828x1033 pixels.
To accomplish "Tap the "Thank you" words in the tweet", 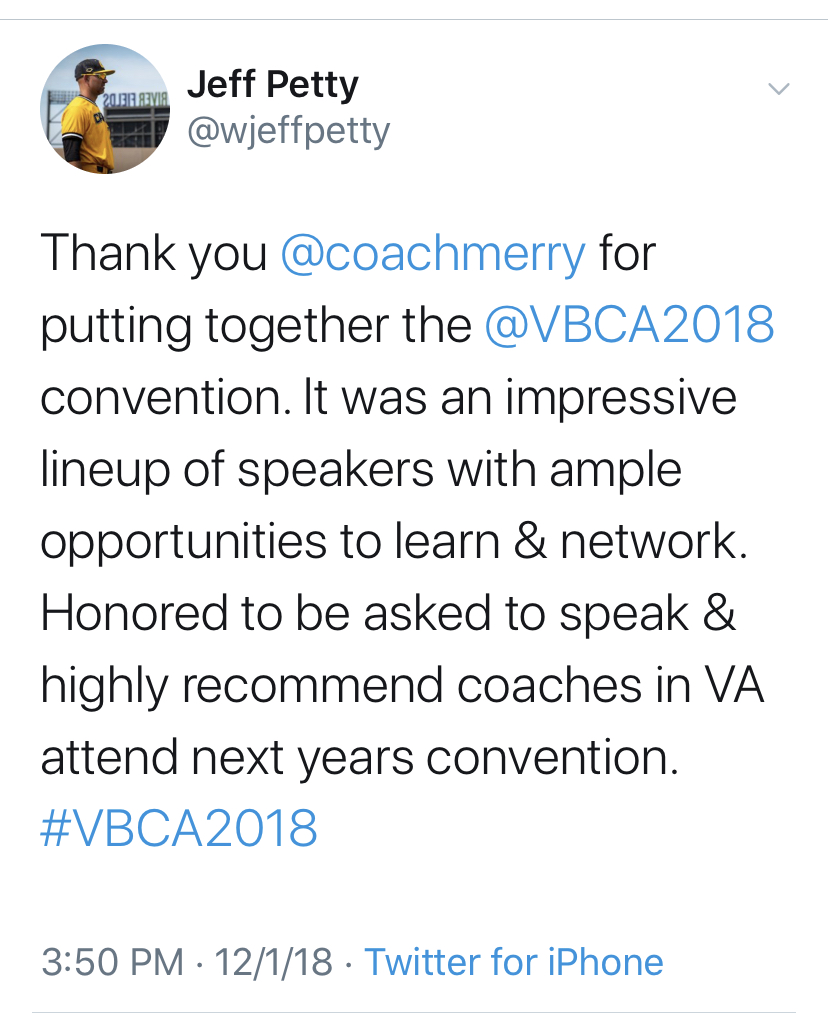I will (x=154, y=254).
